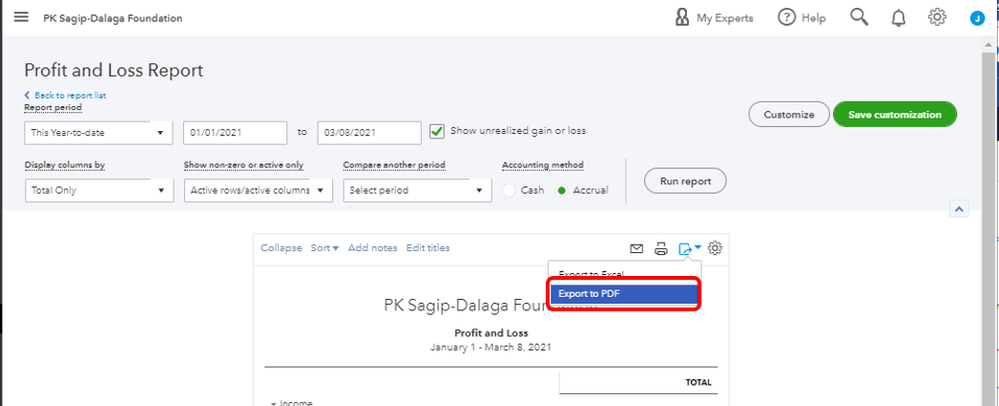This screenshot has width=999, height=406.
Task: Click Add notes
Action: click(x=373, y=248)
